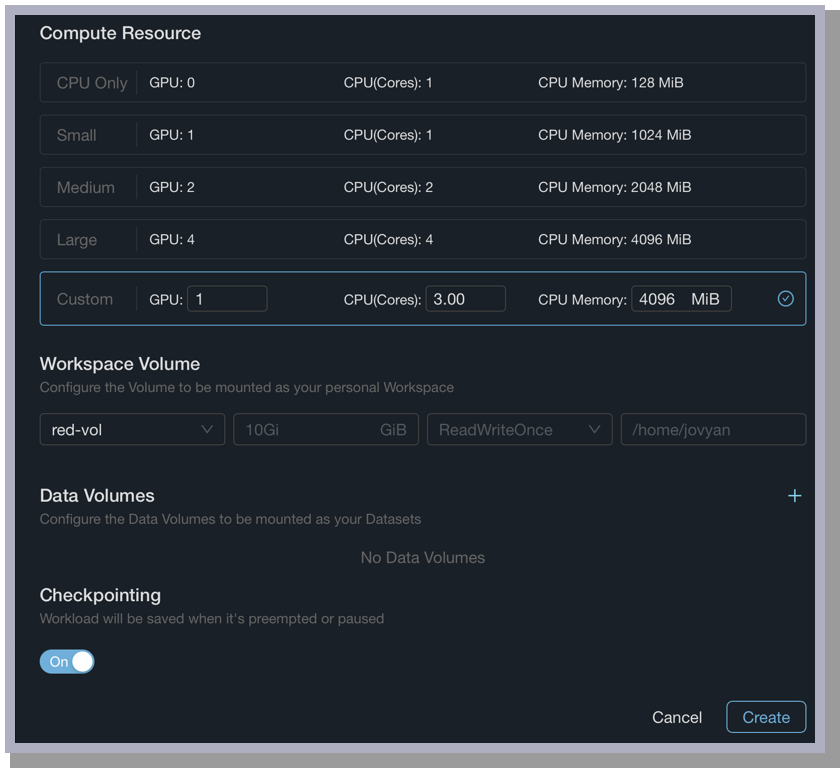Choose the Medium compute resource preset
Viewport: 840px width, 768px height.
tap(86, 187)
